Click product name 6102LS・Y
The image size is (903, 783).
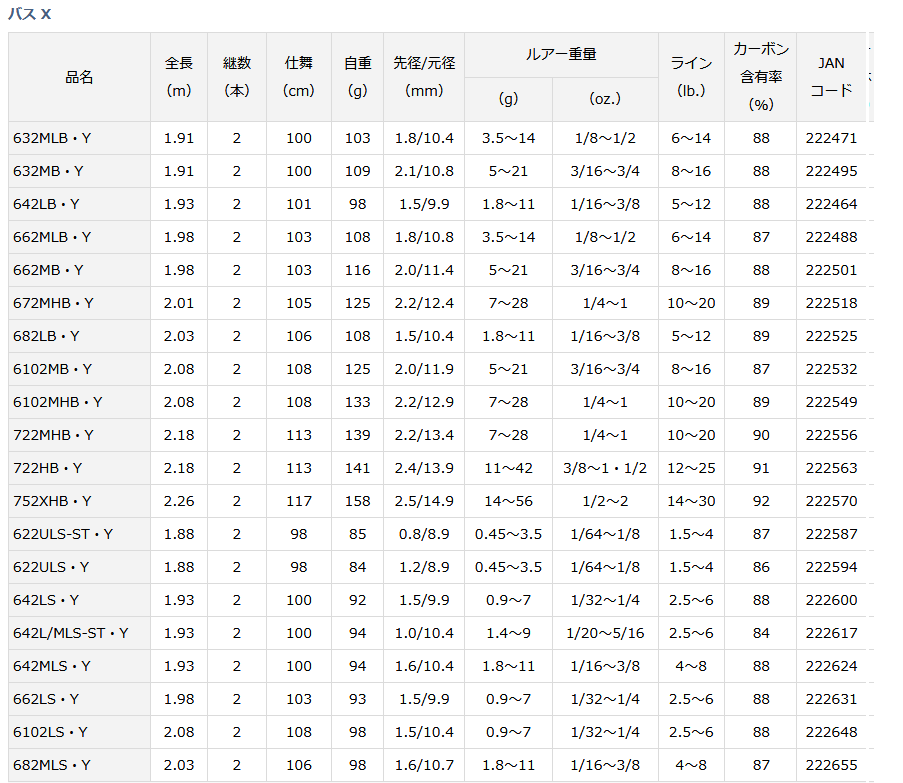tap(50, 732)
